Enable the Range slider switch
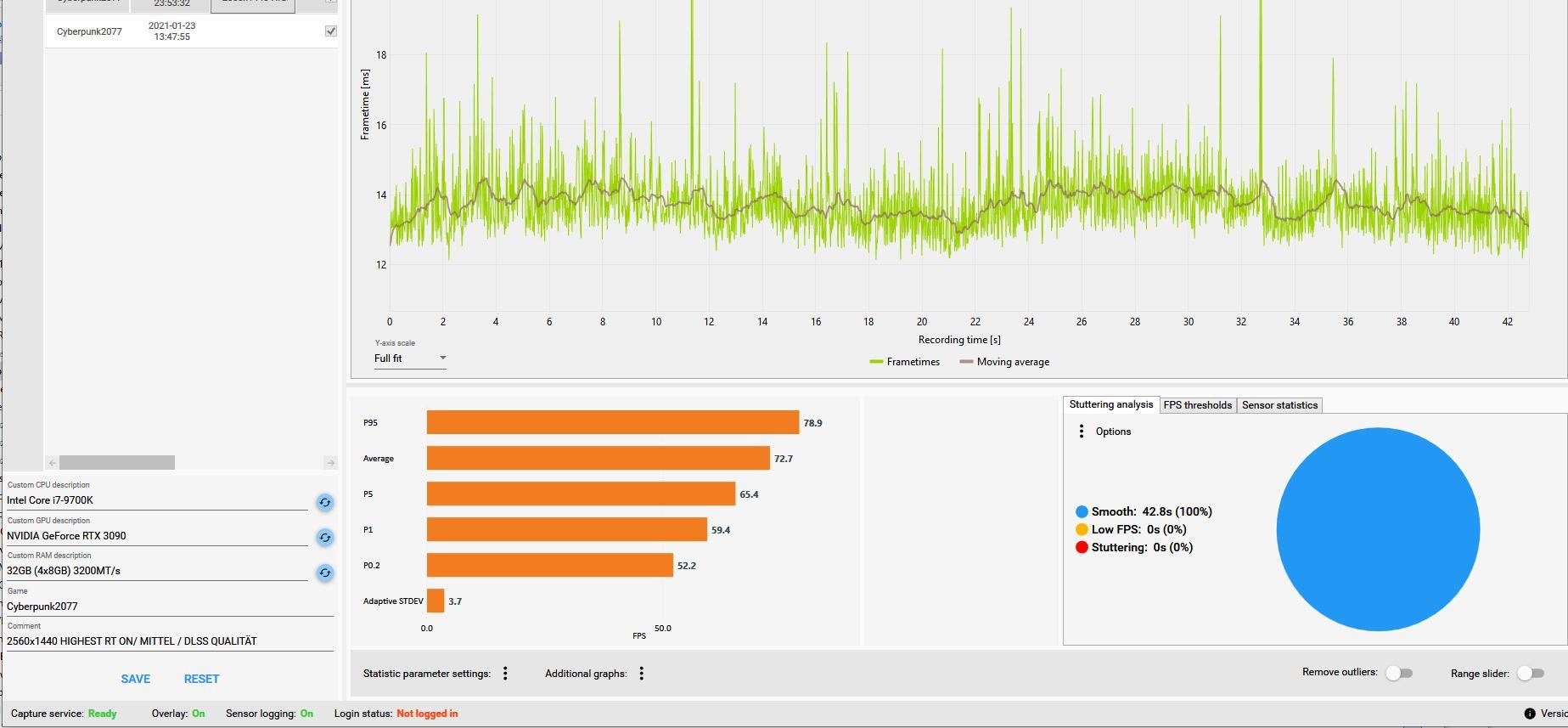 coord(1531,673)
